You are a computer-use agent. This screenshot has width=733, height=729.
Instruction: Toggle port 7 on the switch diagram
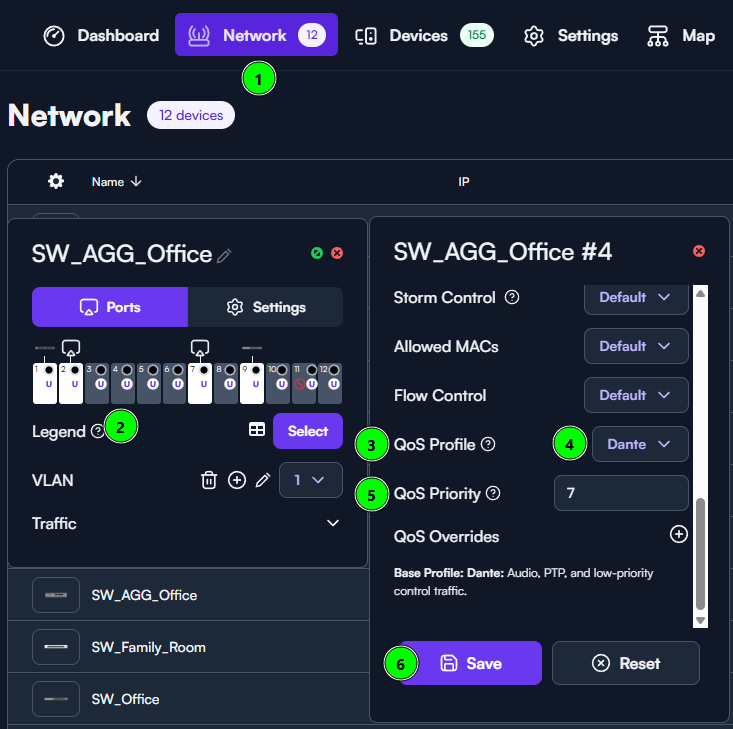point(200,383)
